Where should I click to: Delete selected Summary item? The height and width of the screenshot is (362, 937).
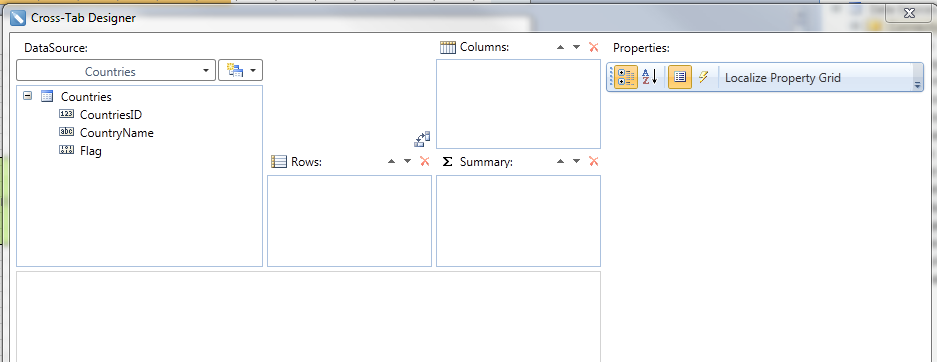593,161
